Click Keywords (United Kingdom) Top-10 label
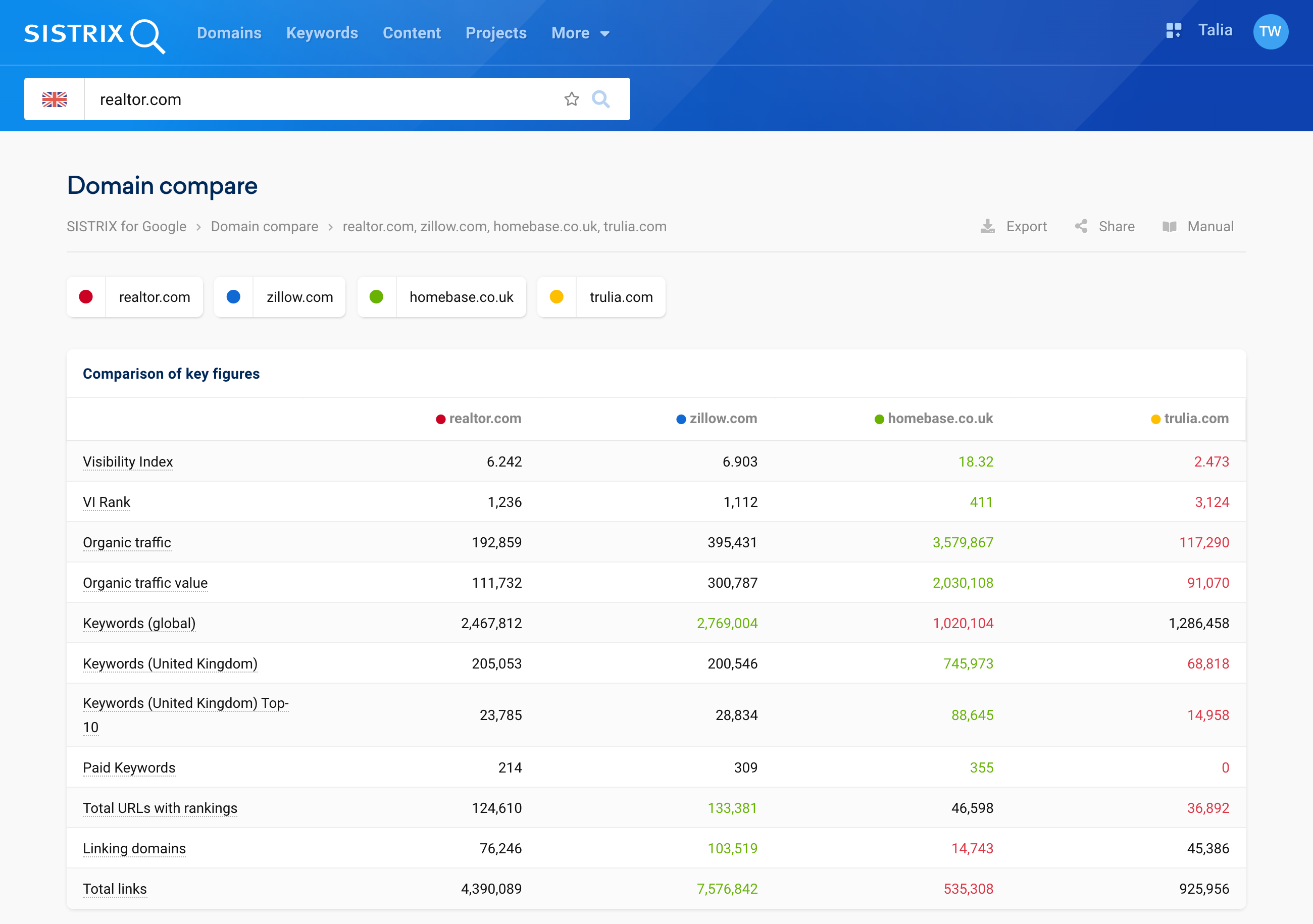1313x924 pixels. (x=186, y=715)
